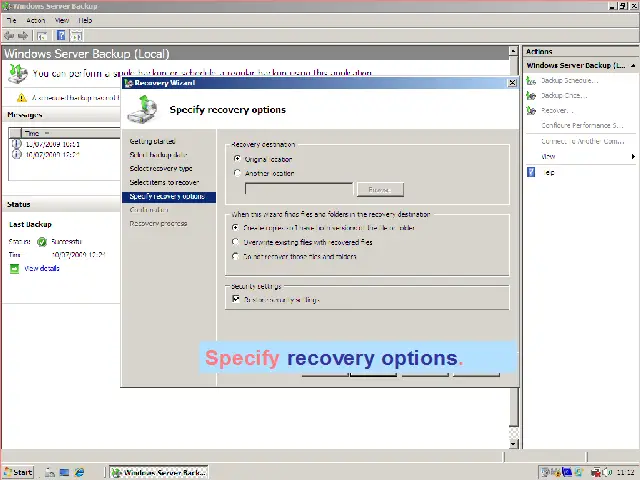This screenshot has height=480, width=640.
Task: Click the green Successful status icon
Action: click(42, 242)
